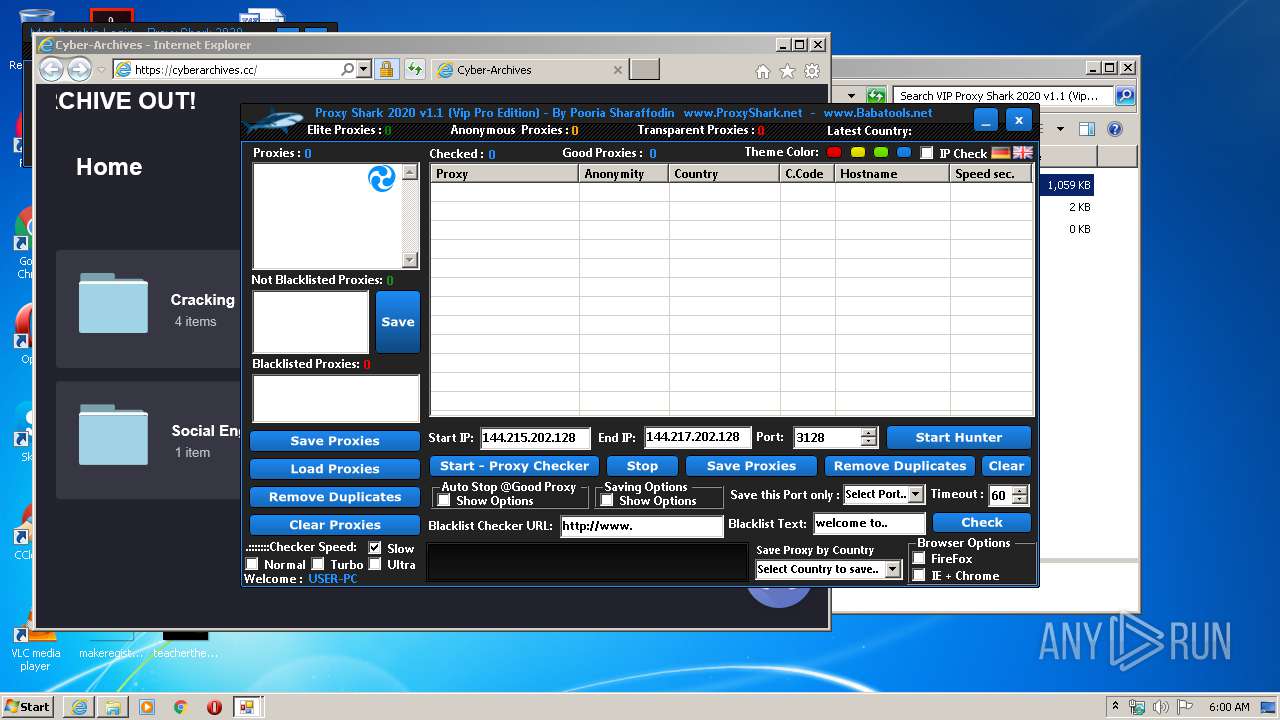Viewport: 1280px width, 720px height.
Task: Open the IE home page icon
Action: [x=763, y=71]
